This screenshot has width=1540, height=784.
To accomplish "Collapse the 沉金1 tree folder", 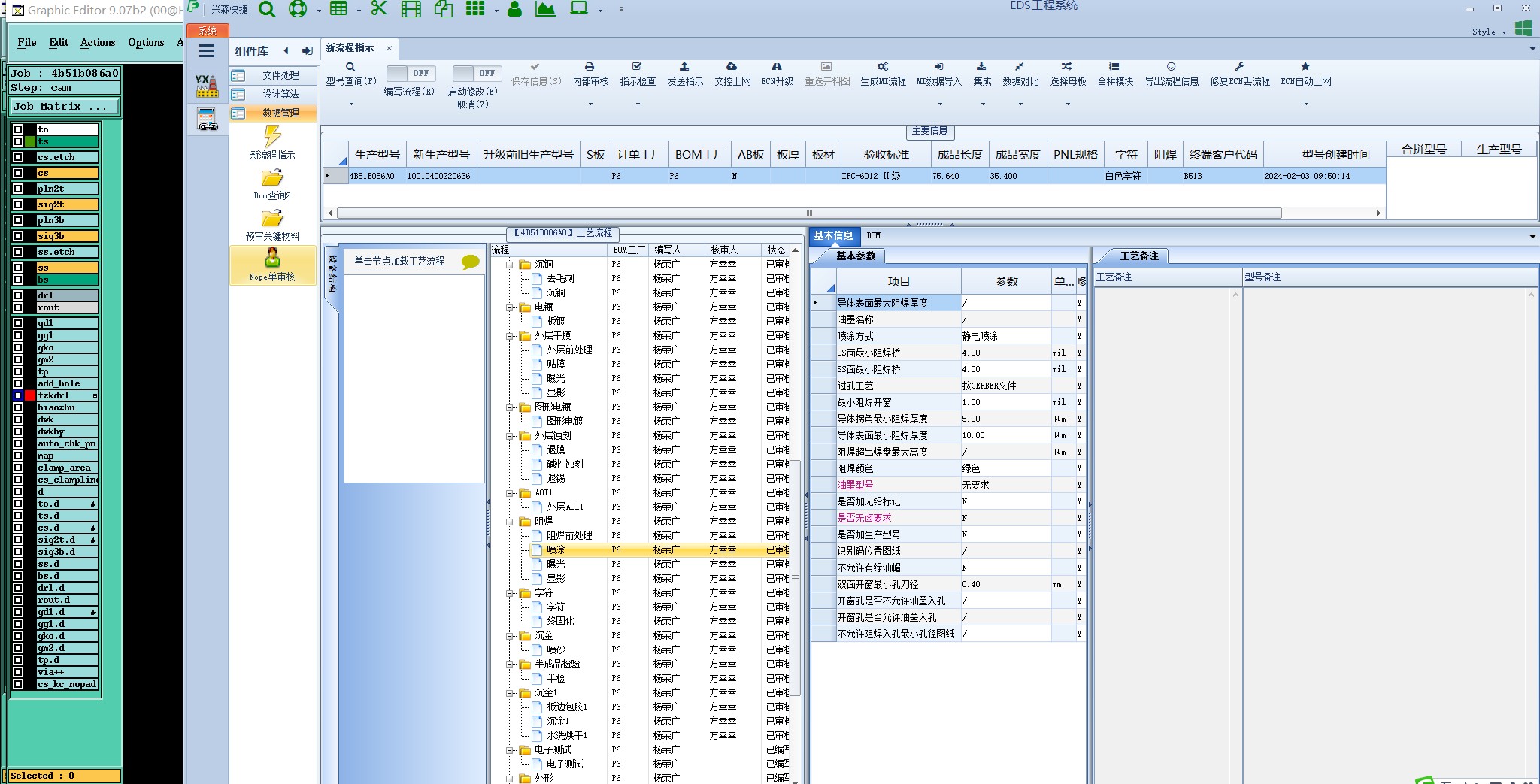I will [510, 693].
